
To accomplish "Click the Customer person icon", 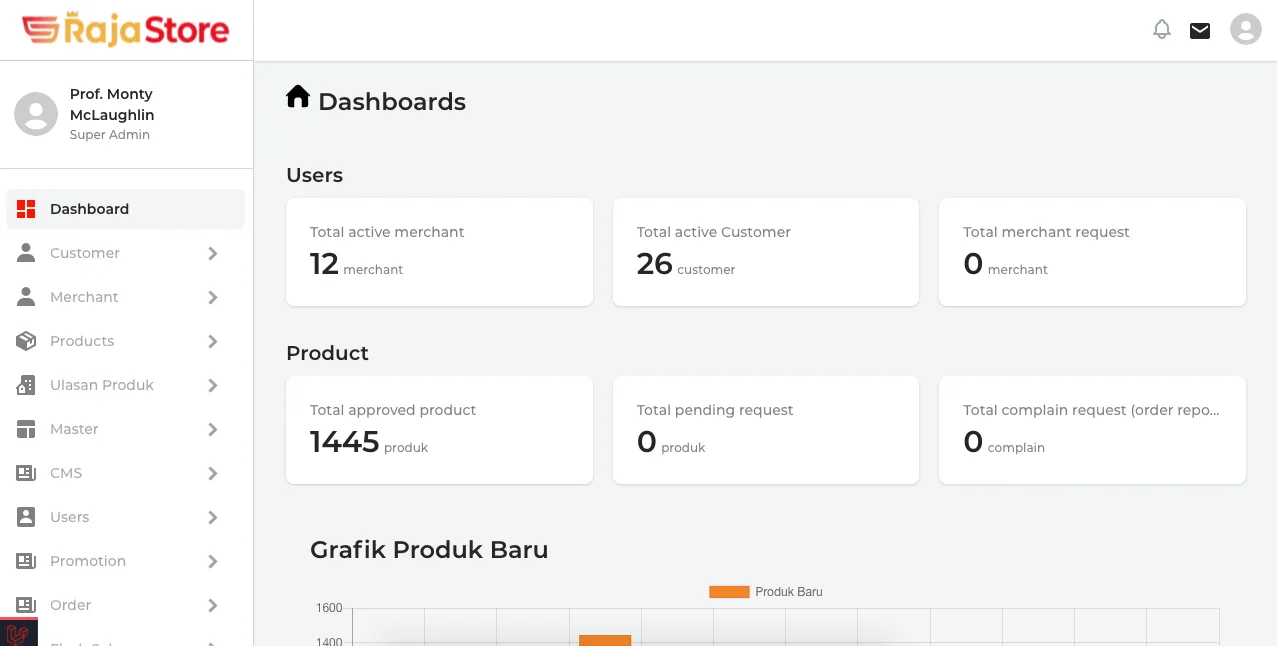I will click(x=26, y=253).
